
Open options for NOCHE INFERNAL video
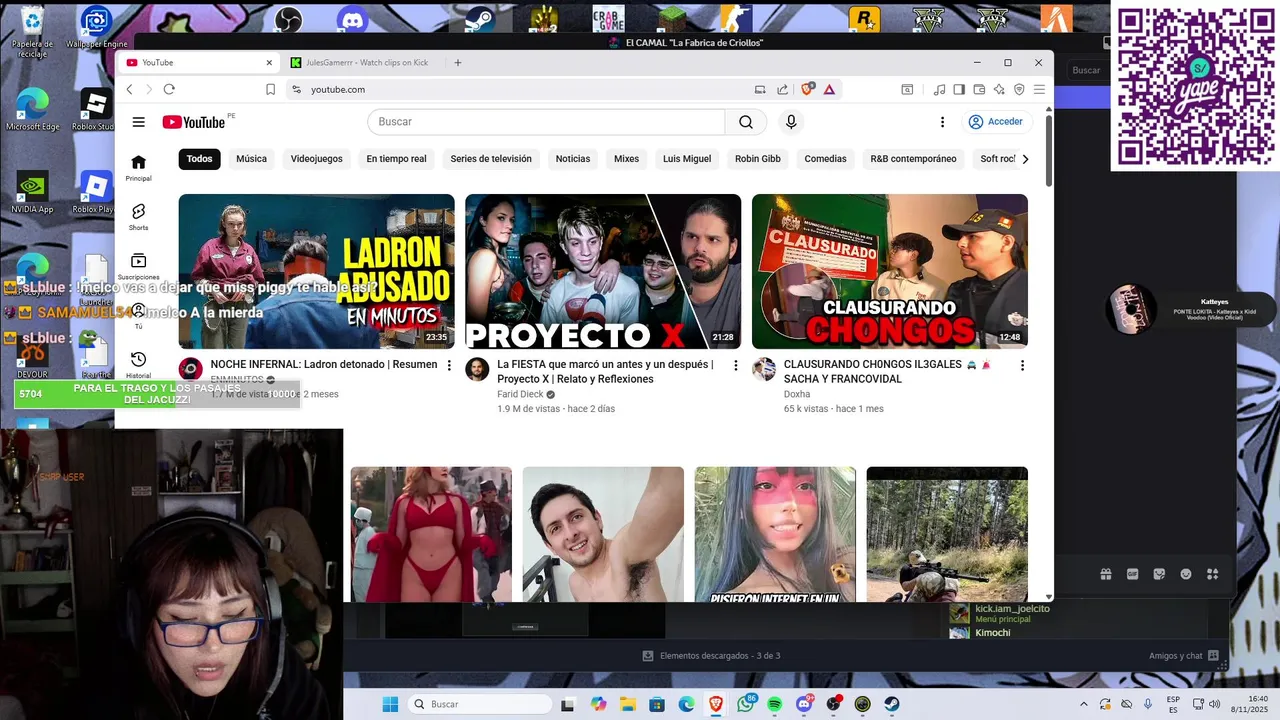[x=449, y=365]
